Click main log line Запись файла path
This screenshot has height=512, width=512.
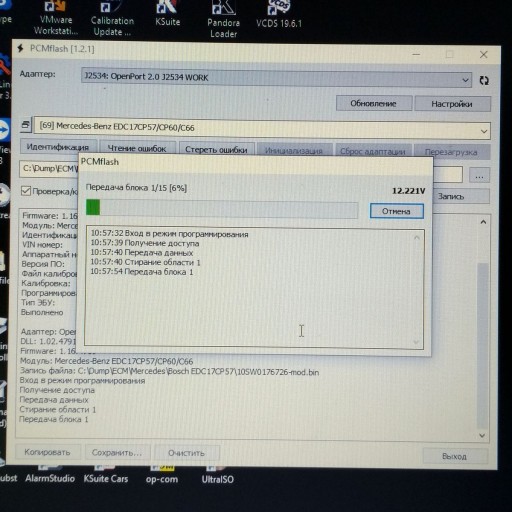click(x=169, y=371)
